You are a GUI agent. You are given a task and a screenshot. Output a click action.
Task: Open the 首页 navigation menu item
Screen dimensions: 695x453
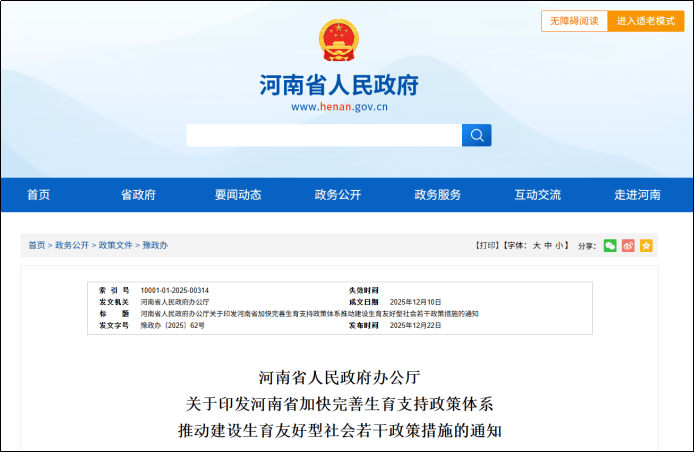click(x=38, y=195)
